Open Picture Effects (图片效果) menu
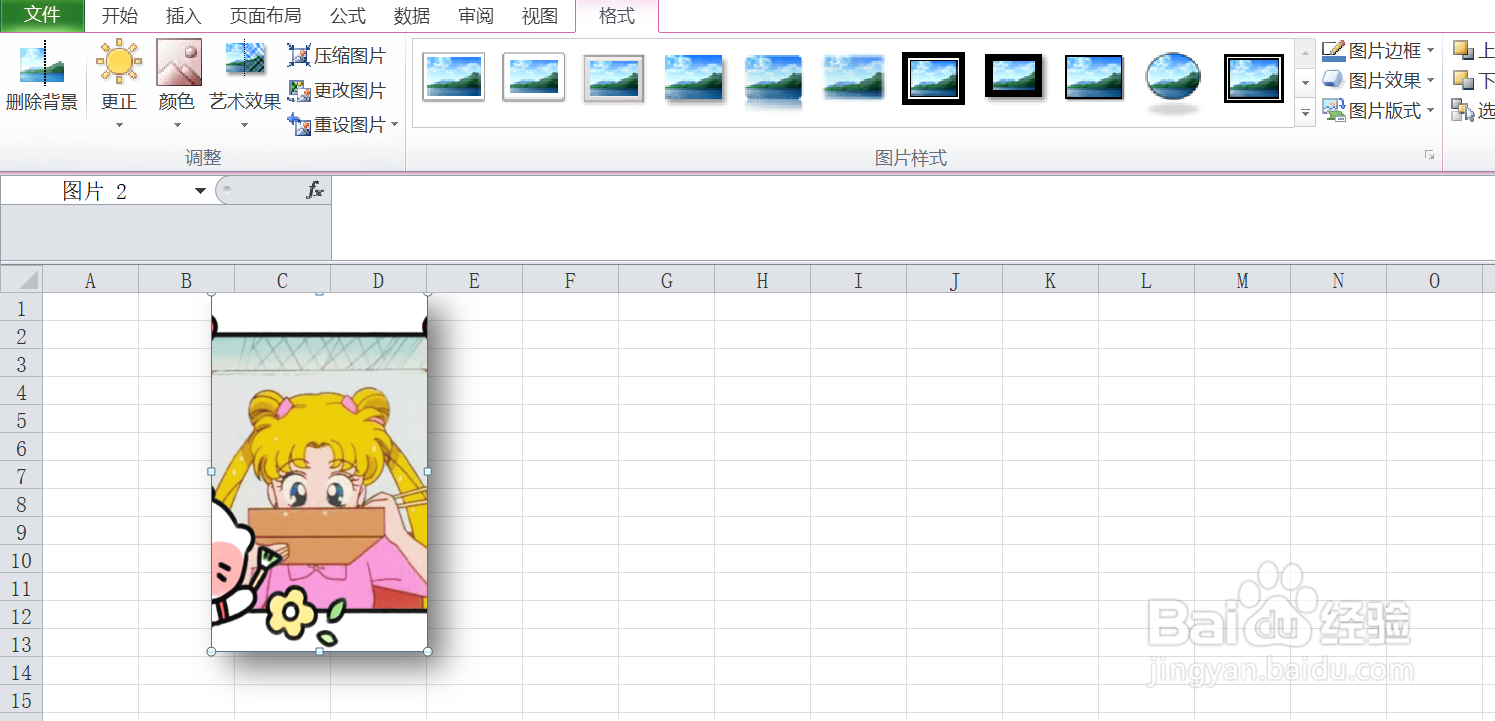The width and height of the screenshot is (1495, 721). (1378, 80)
